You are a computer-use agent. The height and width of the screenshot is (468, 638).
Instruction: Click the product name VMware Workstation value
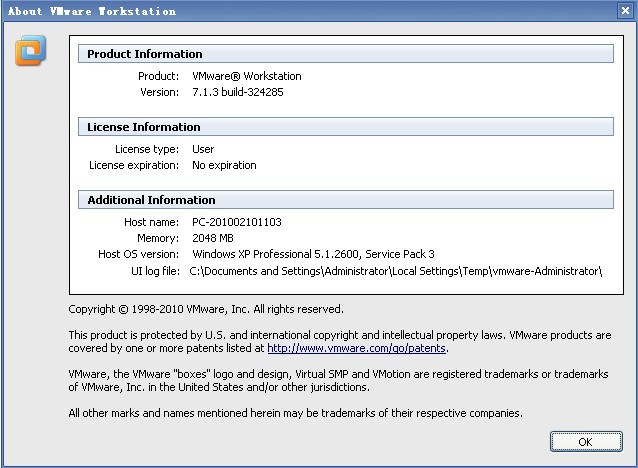[x=246, y=76]
